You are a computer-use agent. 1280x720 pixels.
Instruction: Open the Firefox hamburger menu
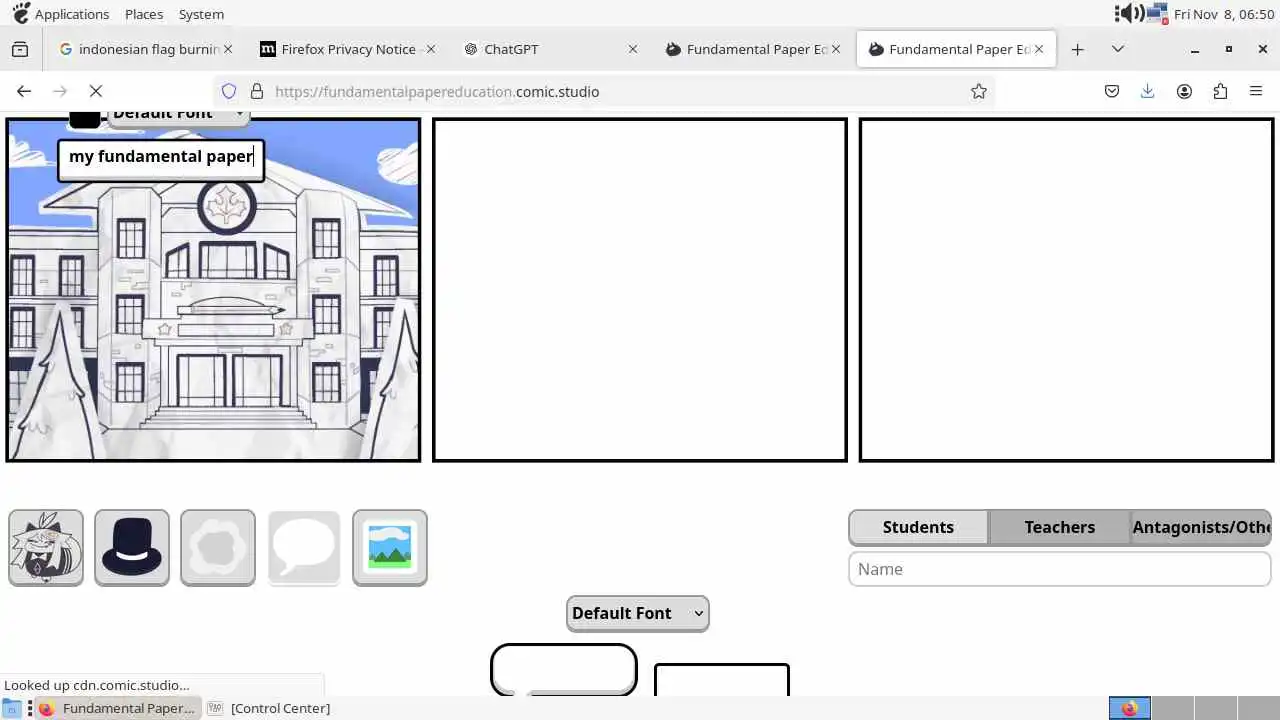[x=1256, y=91]
